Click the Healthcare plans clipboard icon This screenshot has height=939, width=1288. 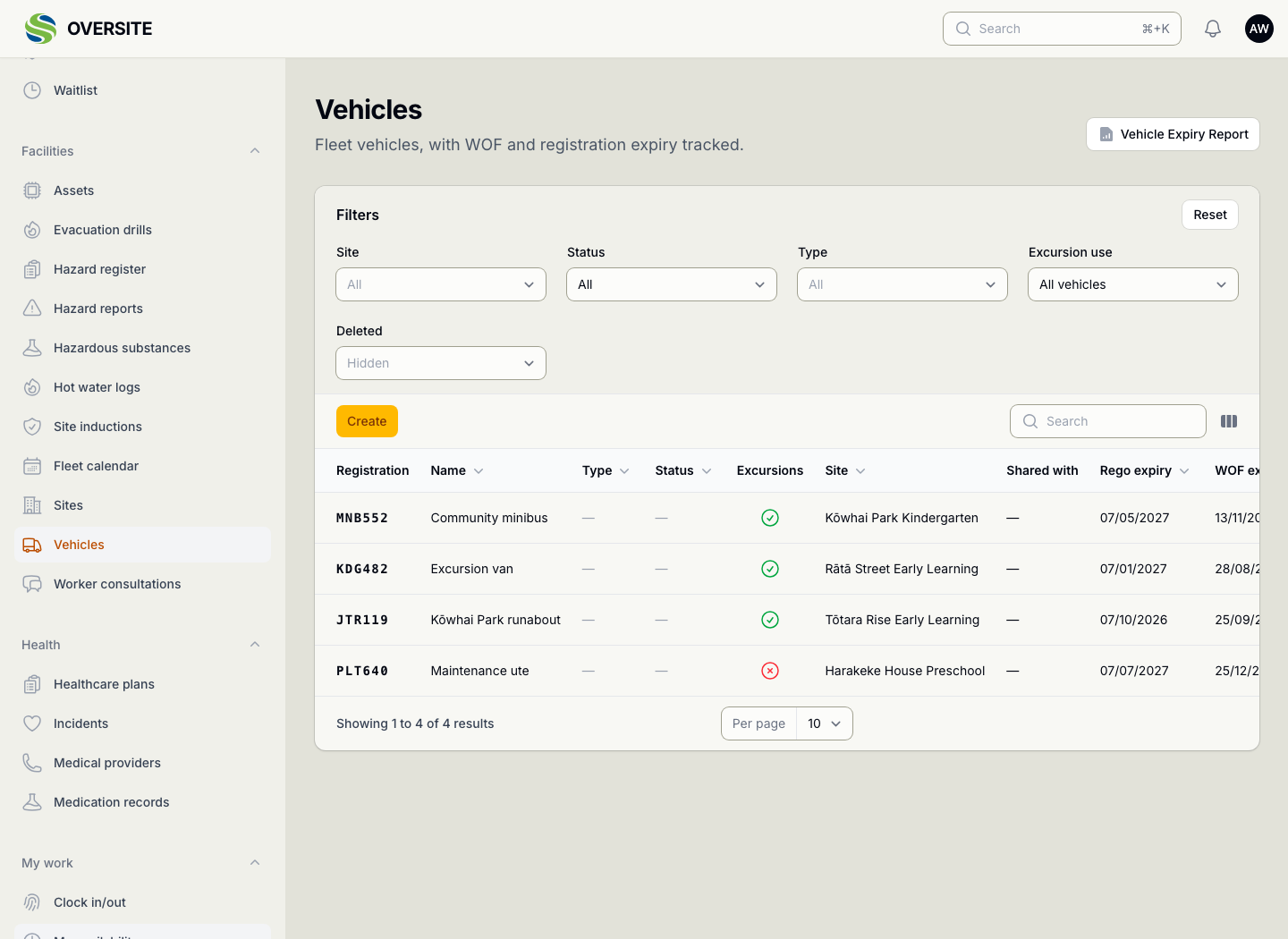pos(32,684)
